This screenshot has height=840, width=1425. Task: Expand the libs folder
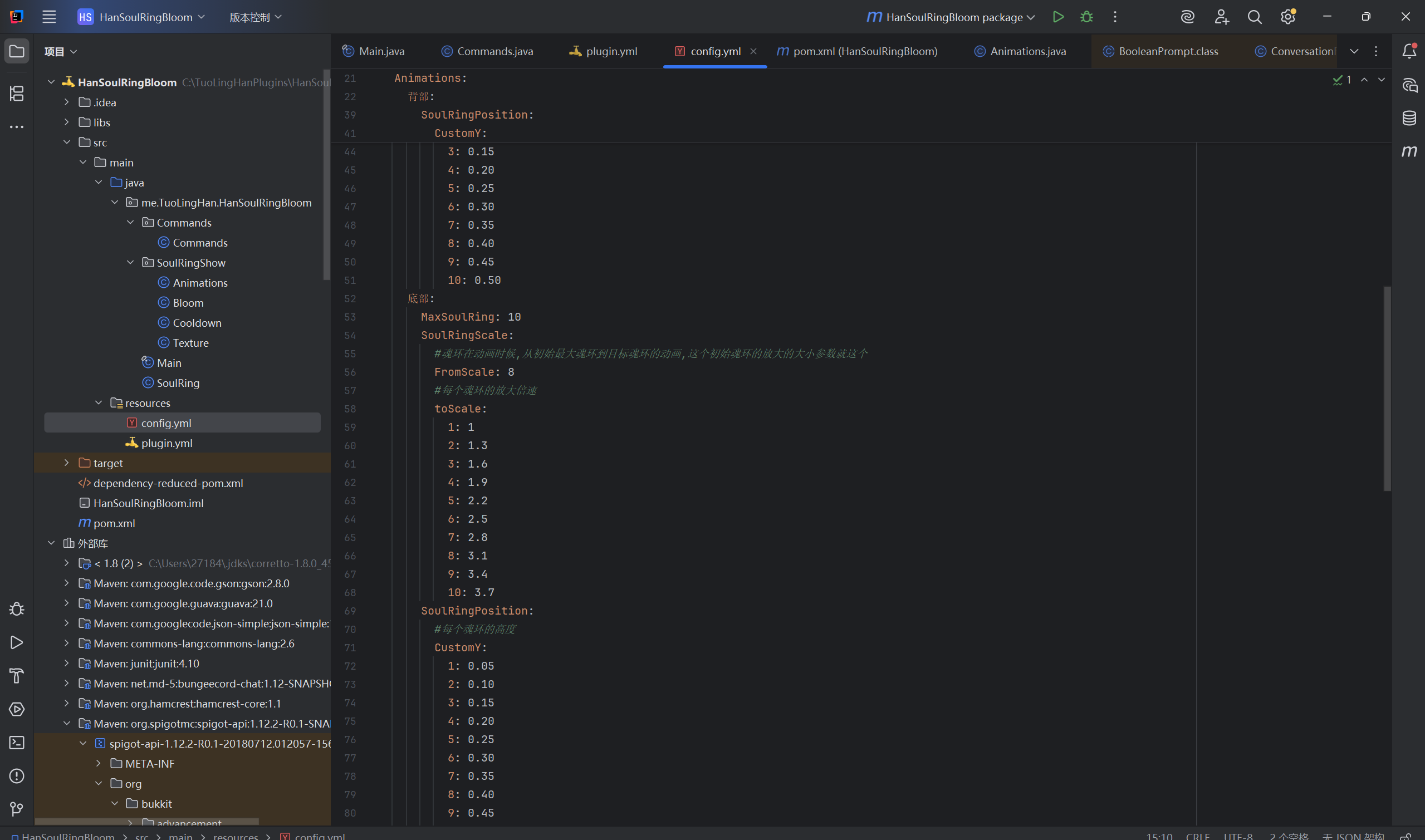(x=66, y=122)
